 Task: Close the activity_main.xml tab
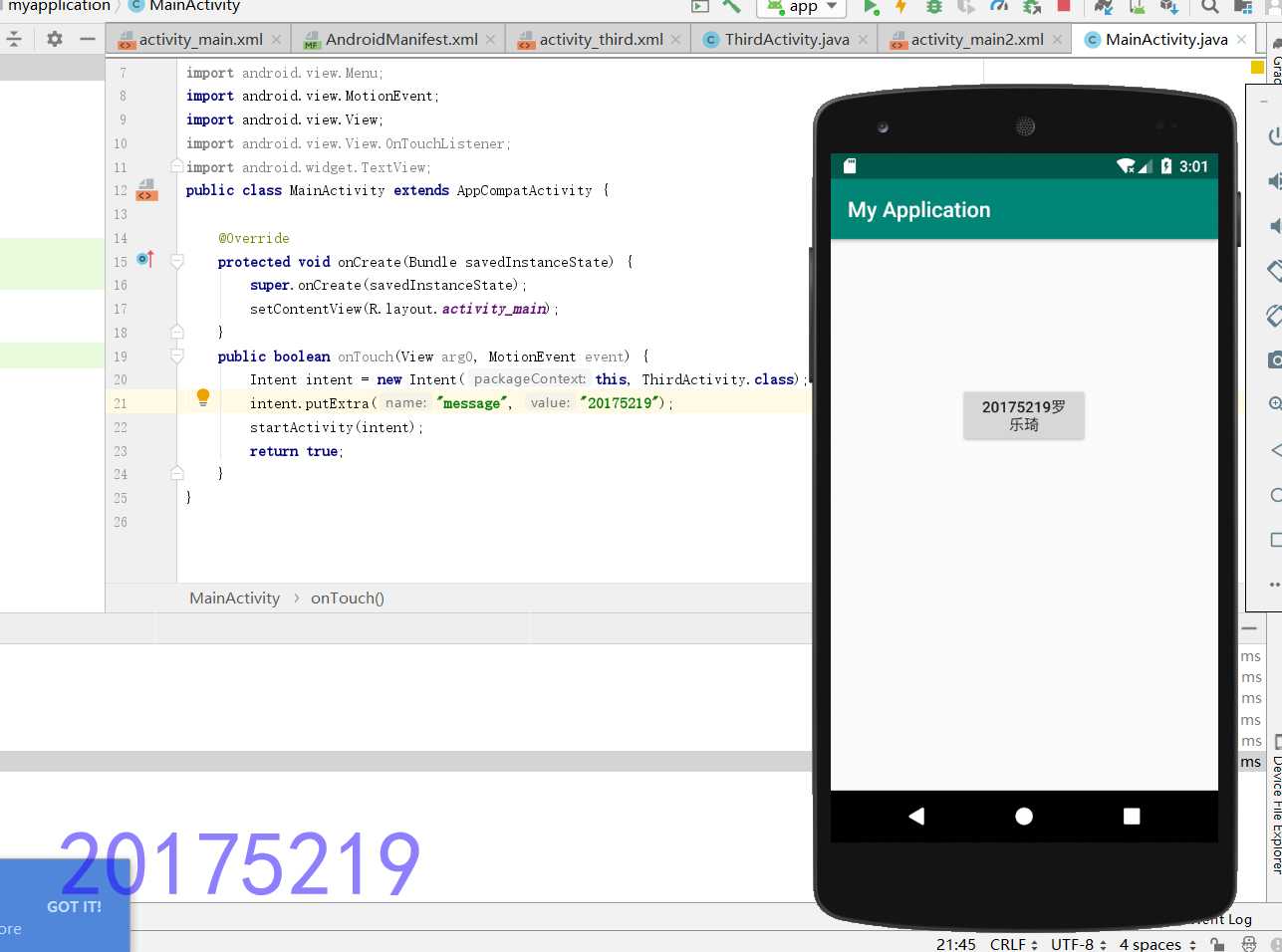[277, 40]
